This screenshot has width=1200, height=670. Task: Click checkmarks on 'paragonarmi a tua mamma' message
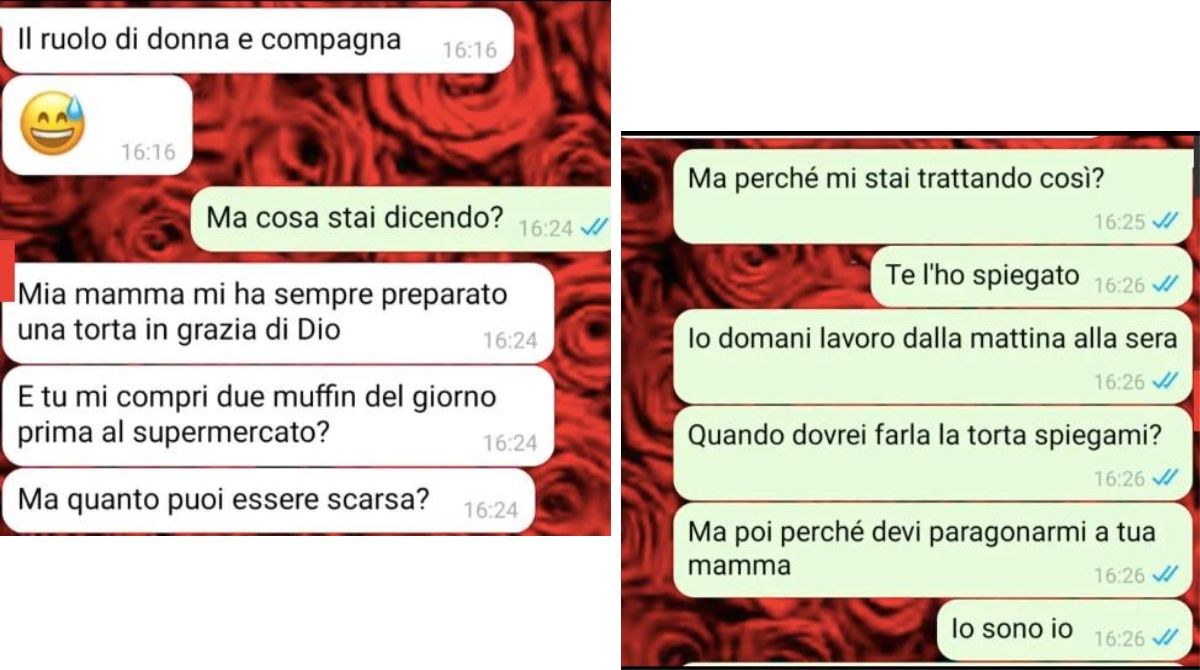(1163, 575)
